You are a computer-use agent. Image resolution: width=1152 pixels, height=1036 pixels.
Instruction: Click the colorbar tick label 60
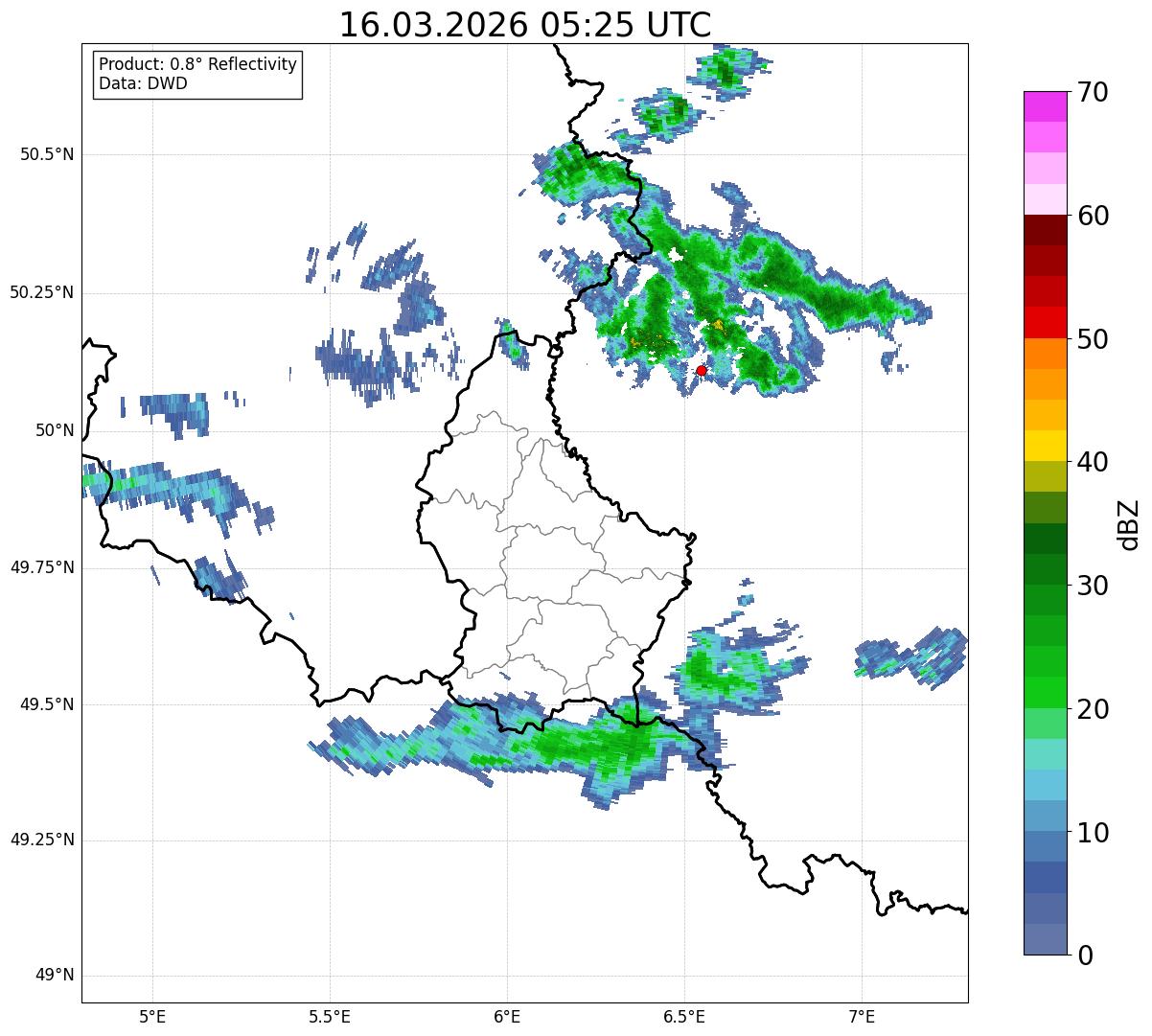[x=1093, y=216]
